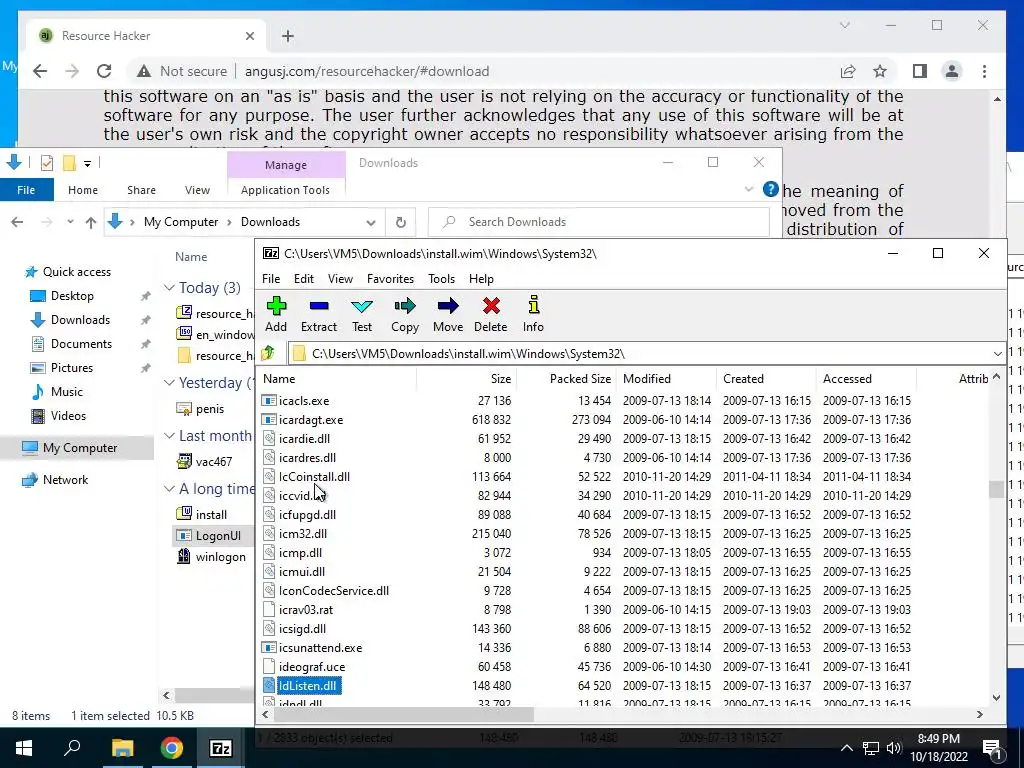Open the Explorer Home ribbon tab
The height and width of the screenshot is (768, 1024).
pos(83,190)
